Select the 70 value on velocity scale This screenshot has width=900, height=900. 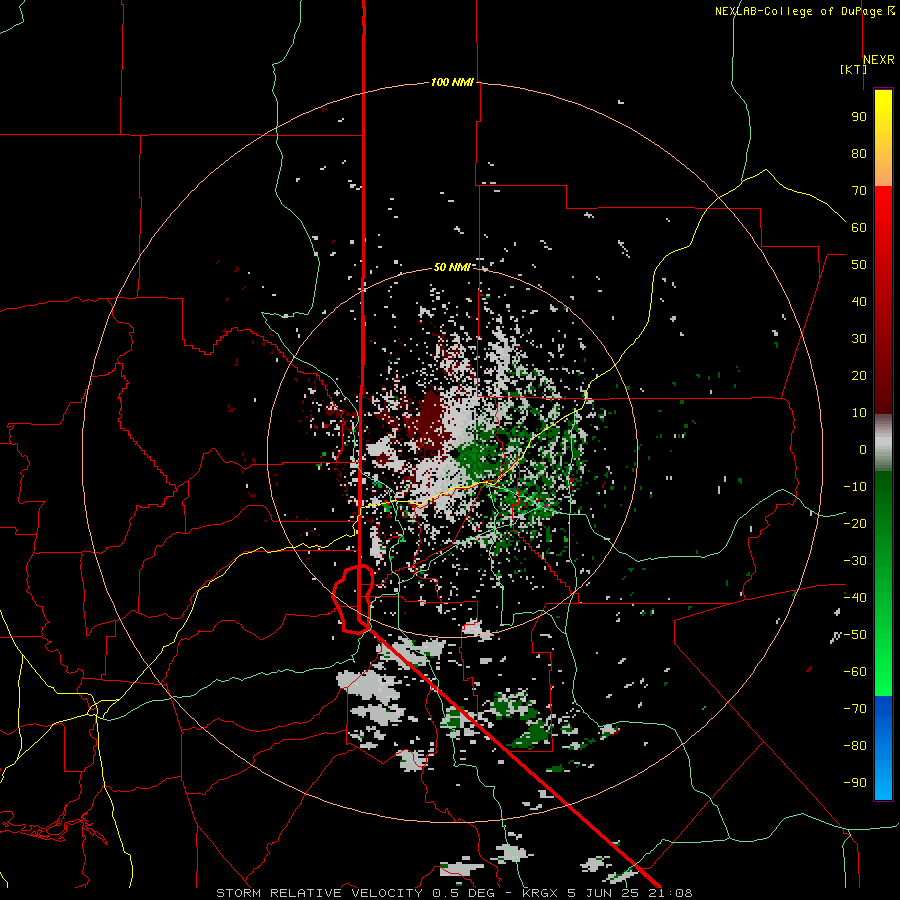click(x=859, y=191)
